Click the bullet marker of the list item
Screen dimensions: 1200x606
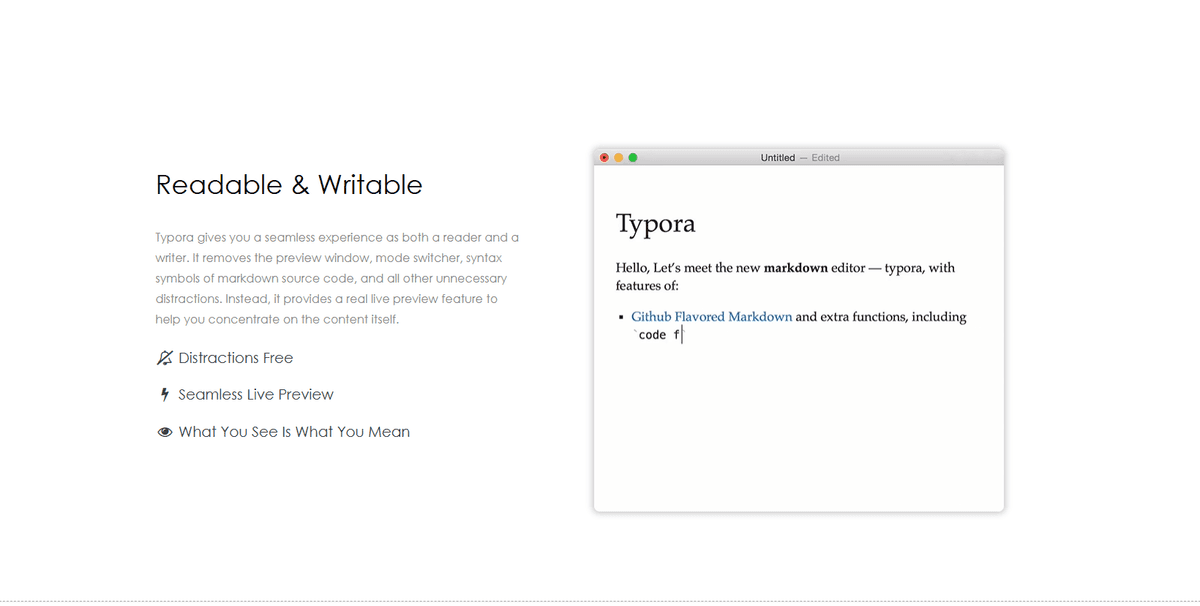coord(622,318)
